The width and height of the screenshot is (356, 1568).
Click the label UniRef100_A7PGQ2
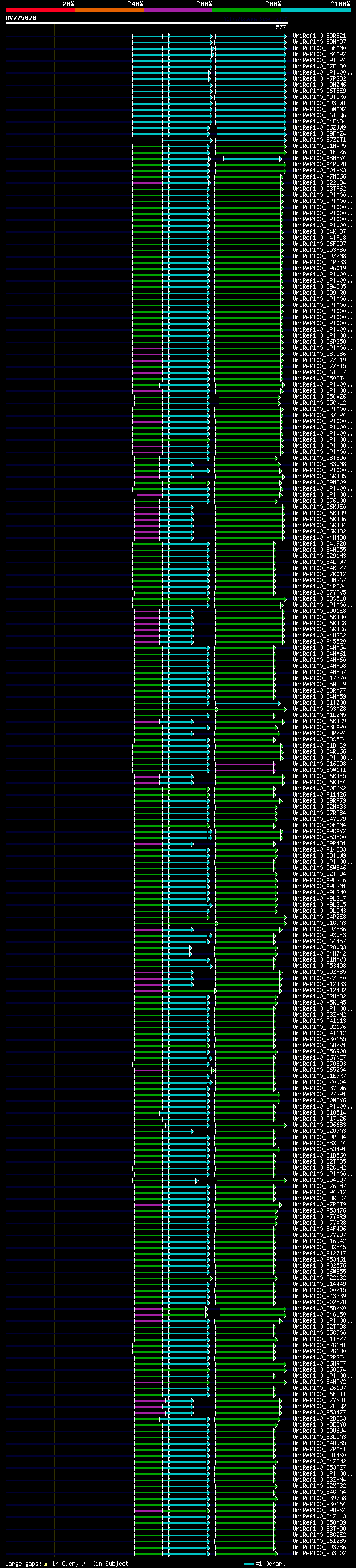point(319,78)
